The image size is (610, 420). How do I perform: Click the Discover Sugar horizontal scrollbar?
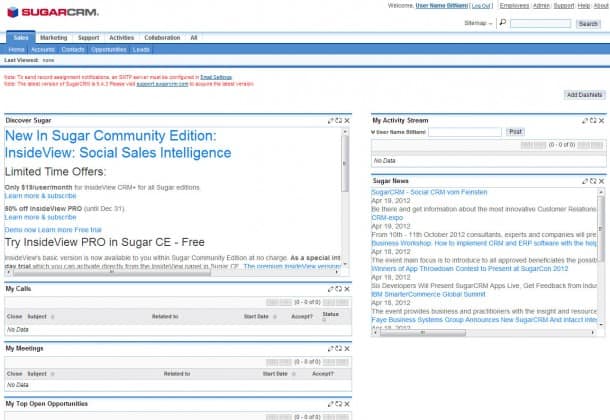point(173,272)
